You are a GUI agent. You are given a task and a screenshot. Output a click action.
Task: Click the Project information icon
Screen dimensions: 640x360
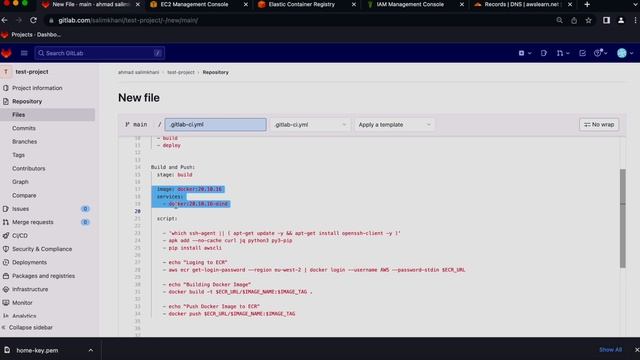[x=6, y=88]
